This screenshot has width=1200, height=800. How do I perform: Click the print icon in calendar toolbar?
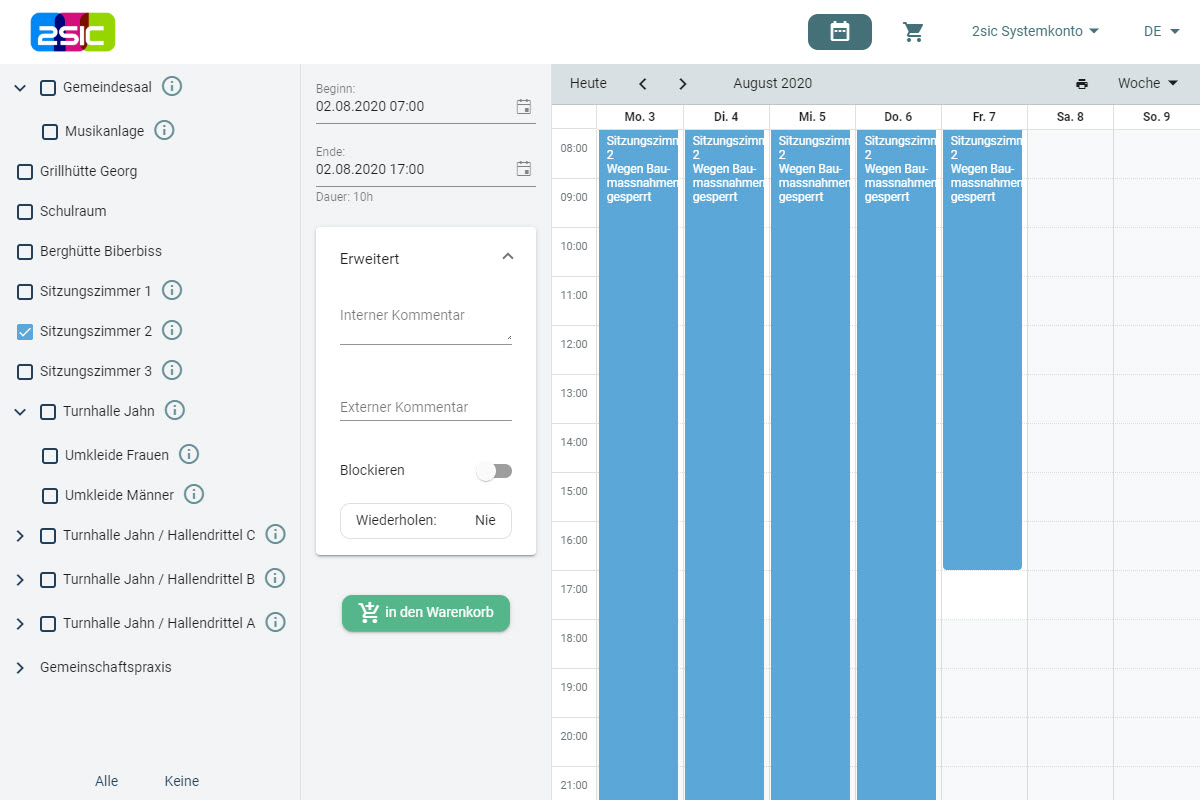1081,84
